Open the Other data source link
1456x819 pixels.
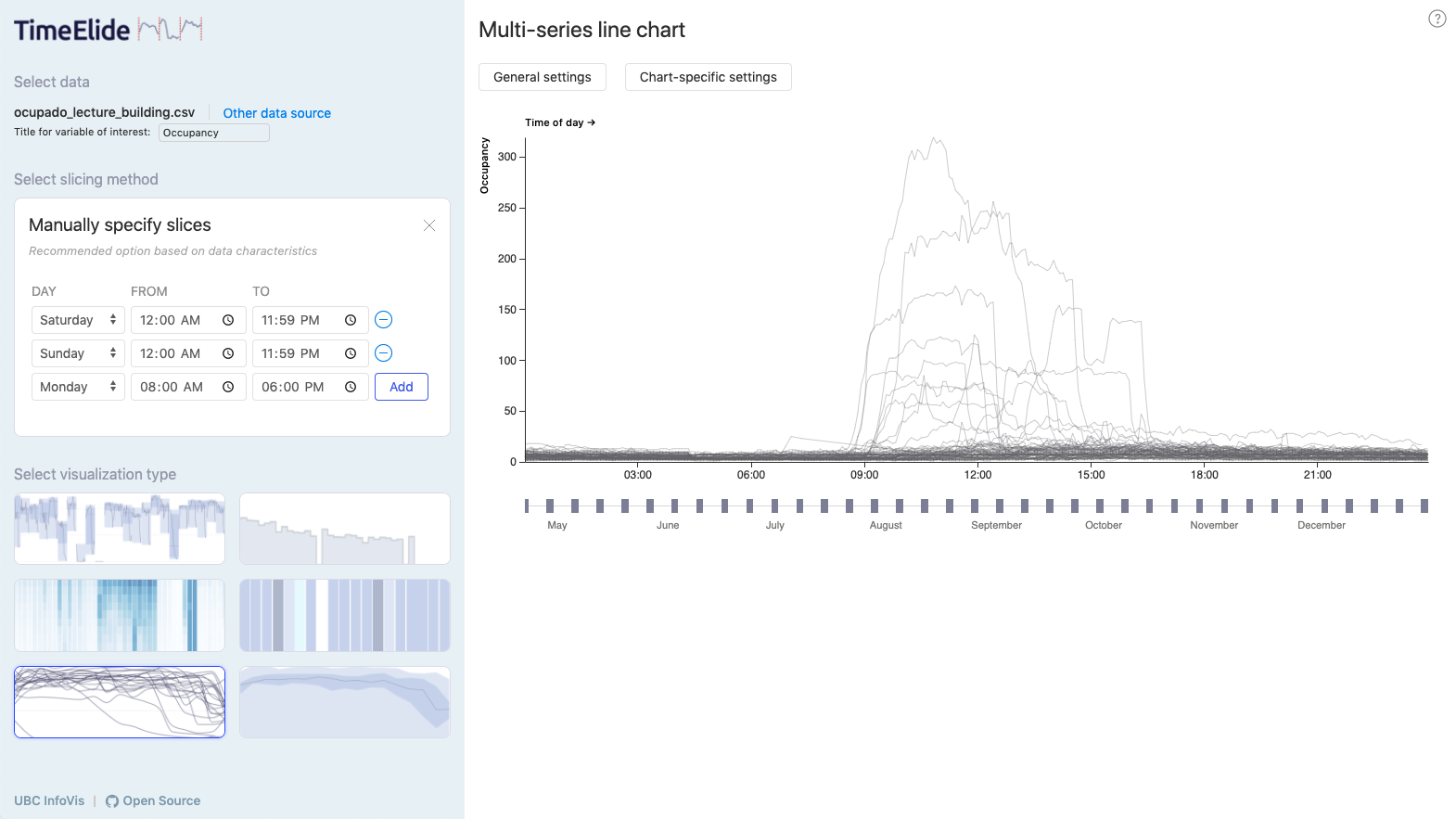tap(276, 113)
